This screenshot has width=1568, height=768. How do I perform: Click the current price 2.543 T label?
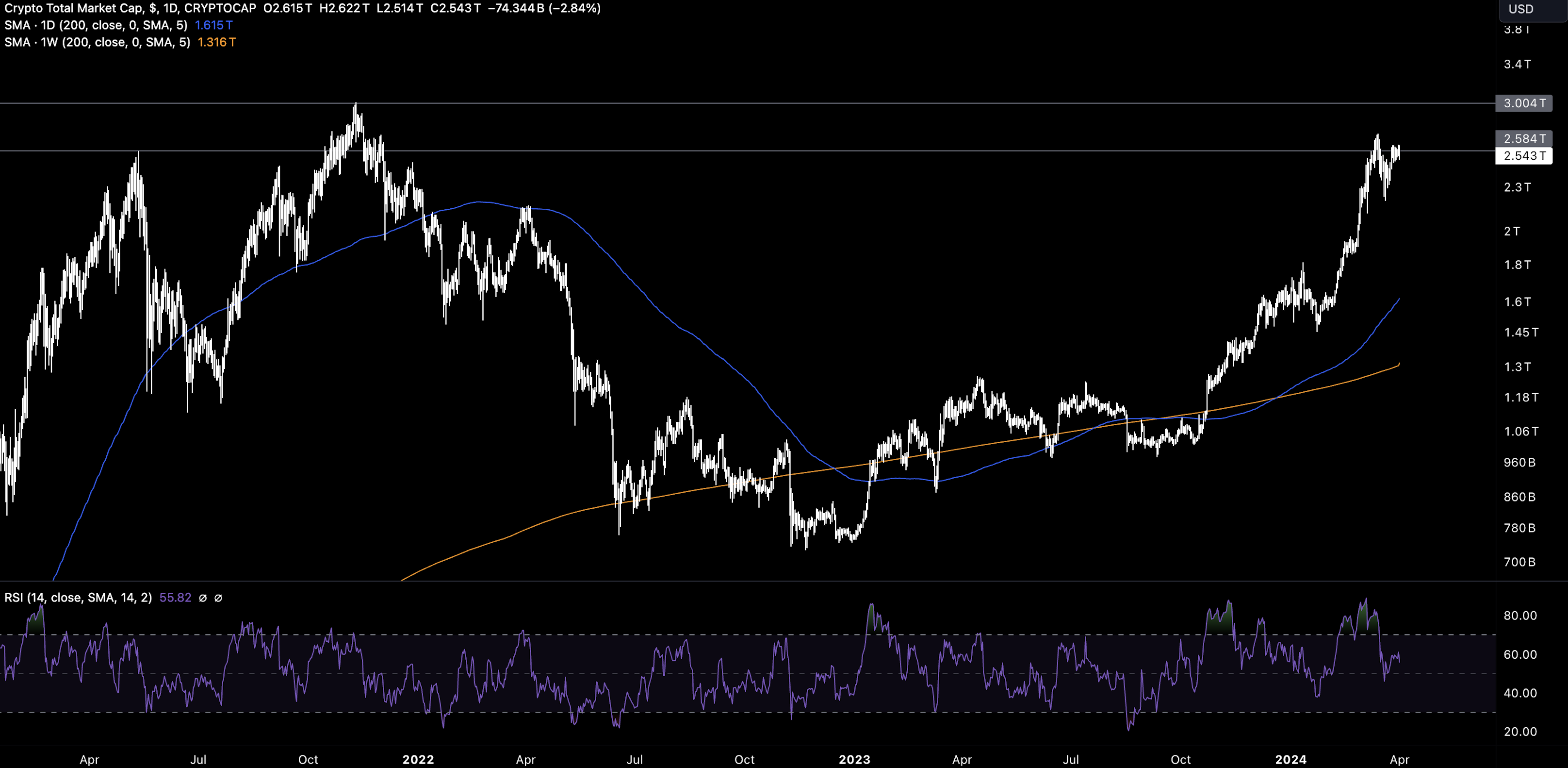[1523, 156]
